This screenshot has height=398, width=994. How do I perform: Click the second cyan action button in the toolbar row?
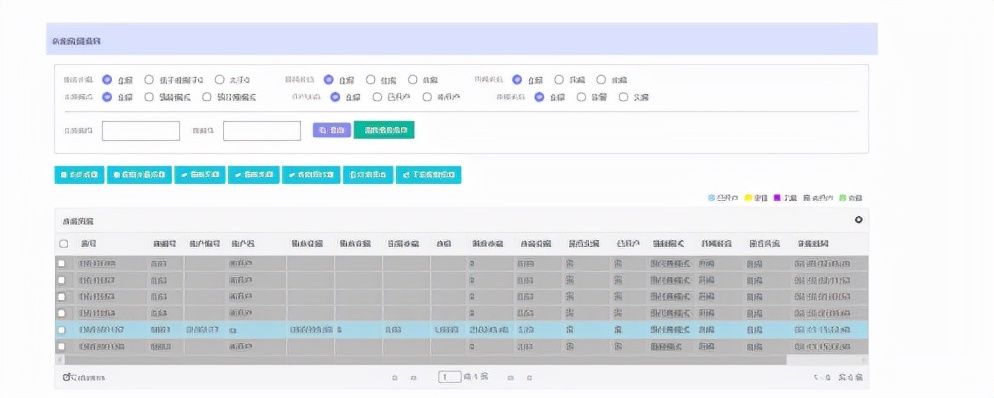[139, 175]
